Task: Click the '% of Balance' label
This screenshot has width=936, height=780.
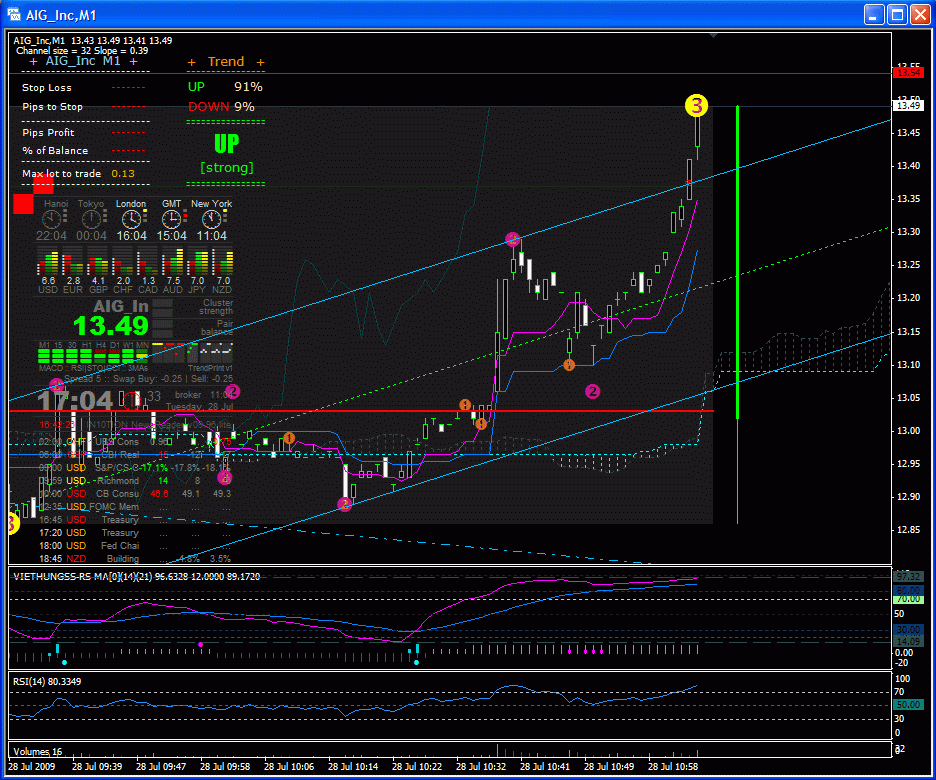Action: [x=55, y=150]
